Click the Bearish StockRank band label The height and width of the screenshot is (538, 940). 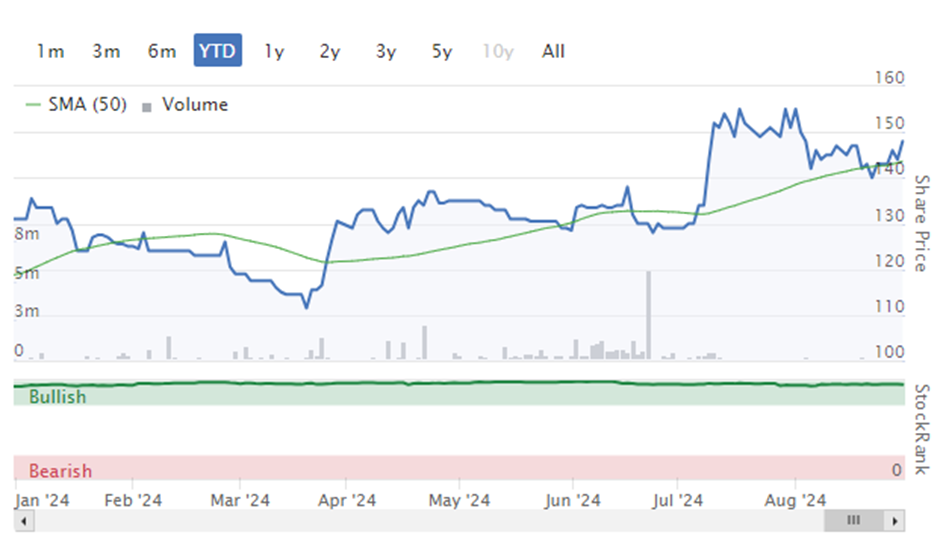[60, 471]
